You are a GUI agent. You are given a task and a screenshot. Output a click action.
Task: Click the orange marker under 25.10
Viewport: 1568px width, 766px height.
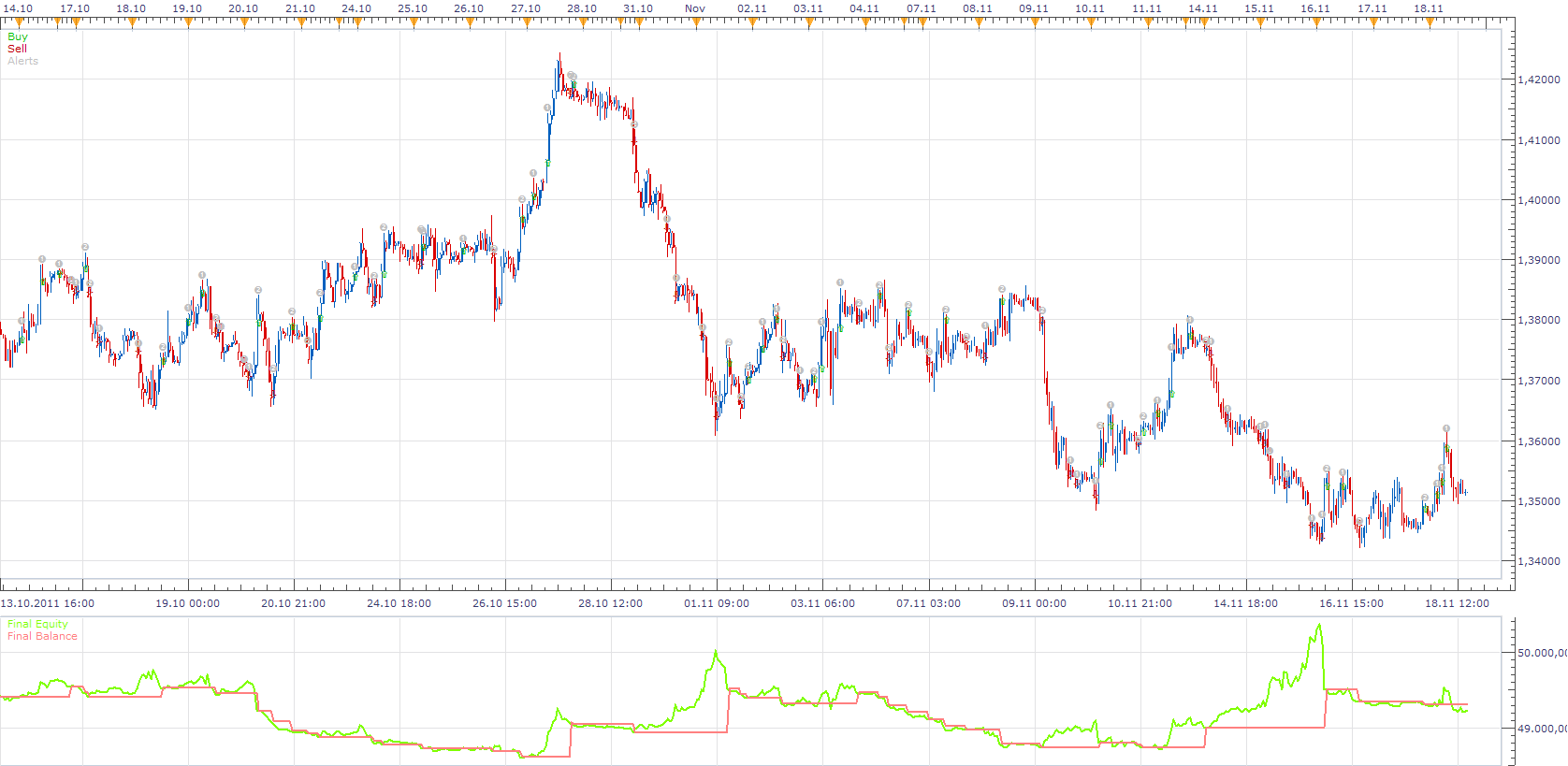(414, 22)
